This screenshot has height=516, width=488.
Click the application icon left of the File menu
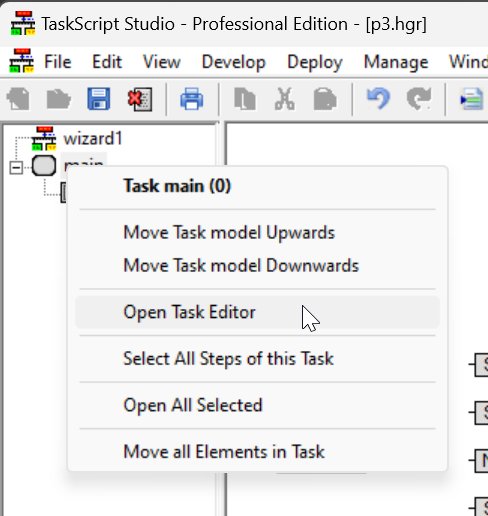[22, 61]
